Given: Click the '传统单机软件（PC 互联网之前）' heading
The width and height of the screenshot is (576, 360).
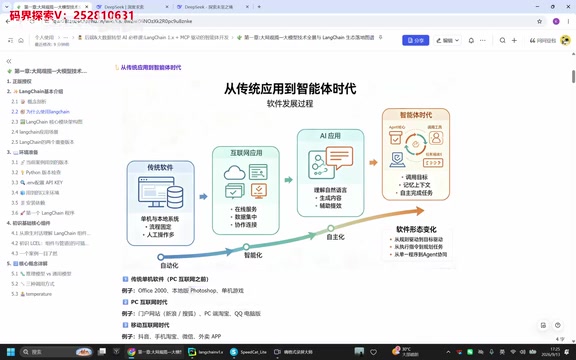Looking at the screenshot, I should (170, 279).
